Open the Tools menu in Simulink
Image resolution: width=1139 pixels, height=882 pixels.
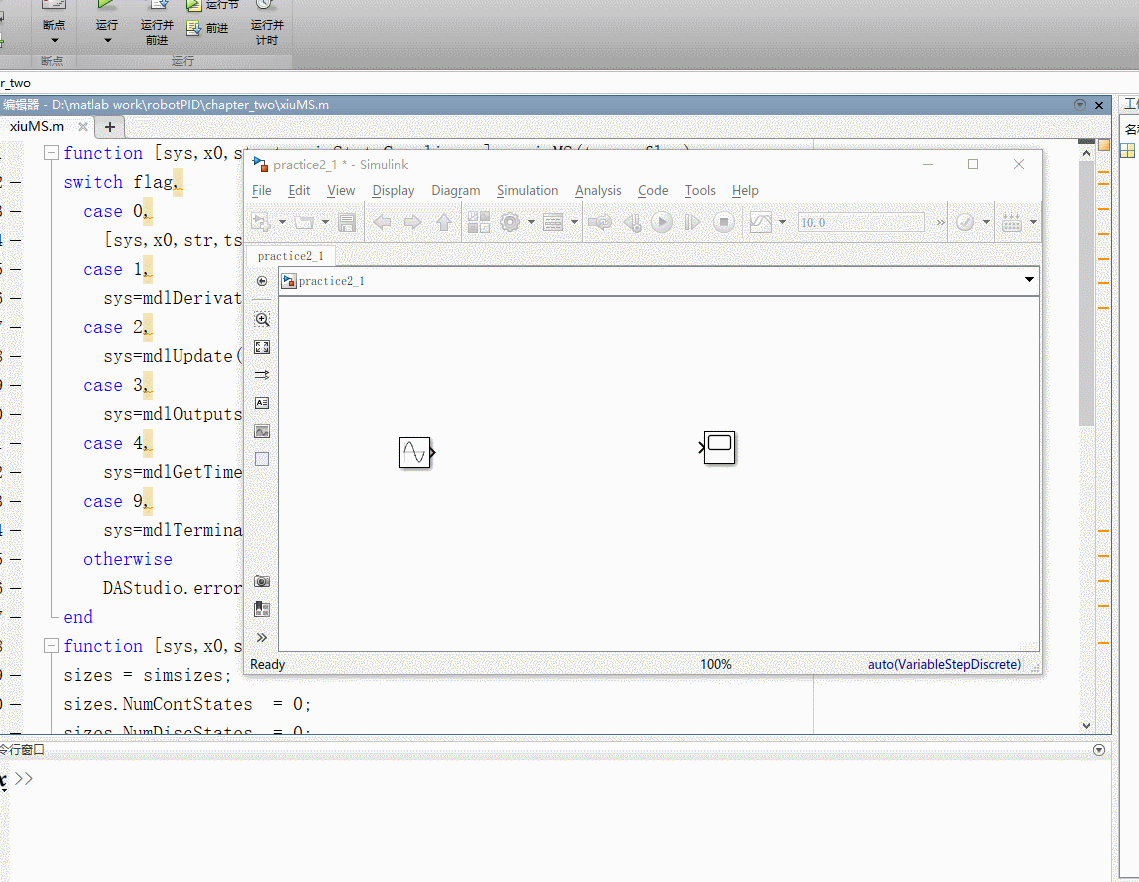coord(700,190)
